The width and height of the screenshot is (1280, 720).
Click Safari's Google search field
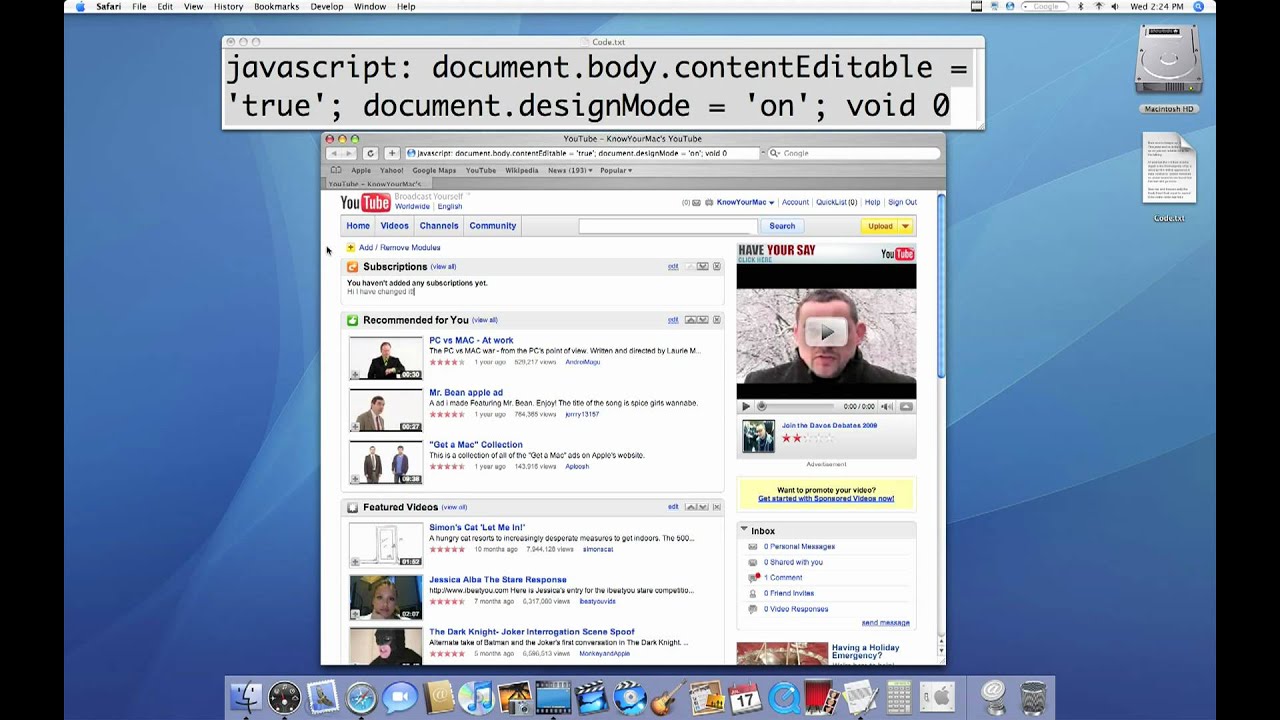click(853, 153)
